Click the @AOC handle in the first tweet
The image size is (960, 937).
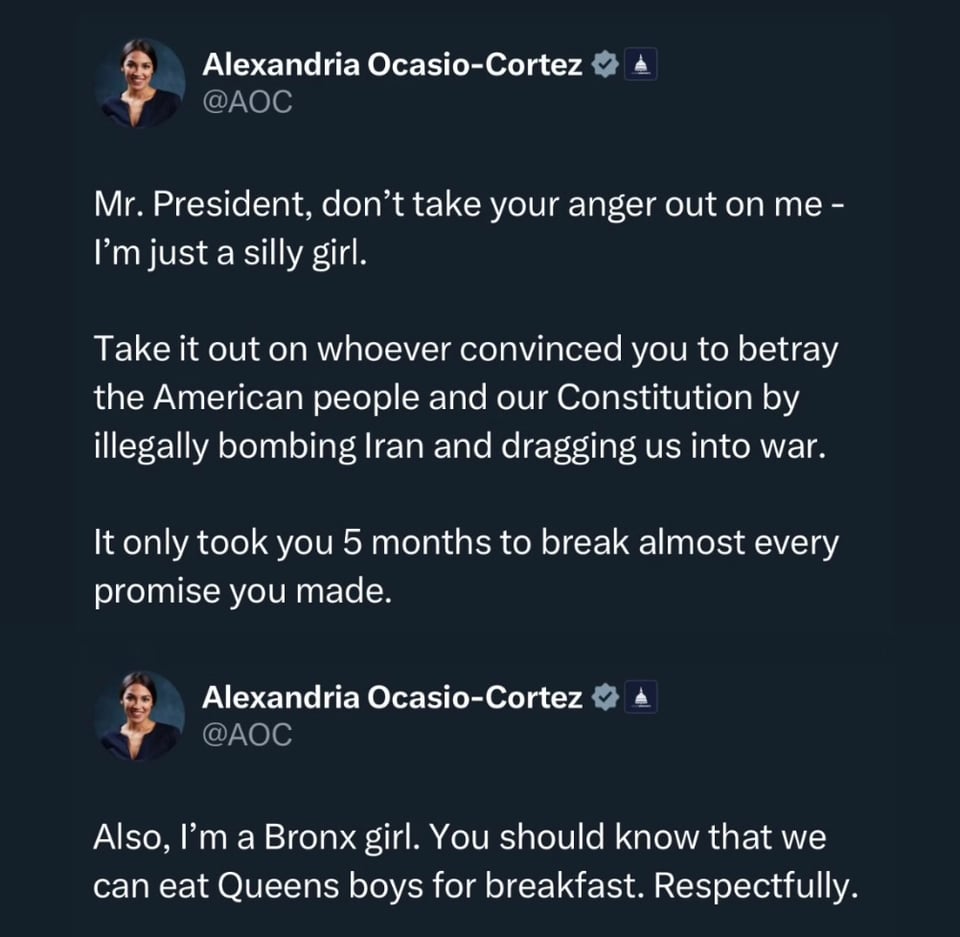click(x=247, y=102)
